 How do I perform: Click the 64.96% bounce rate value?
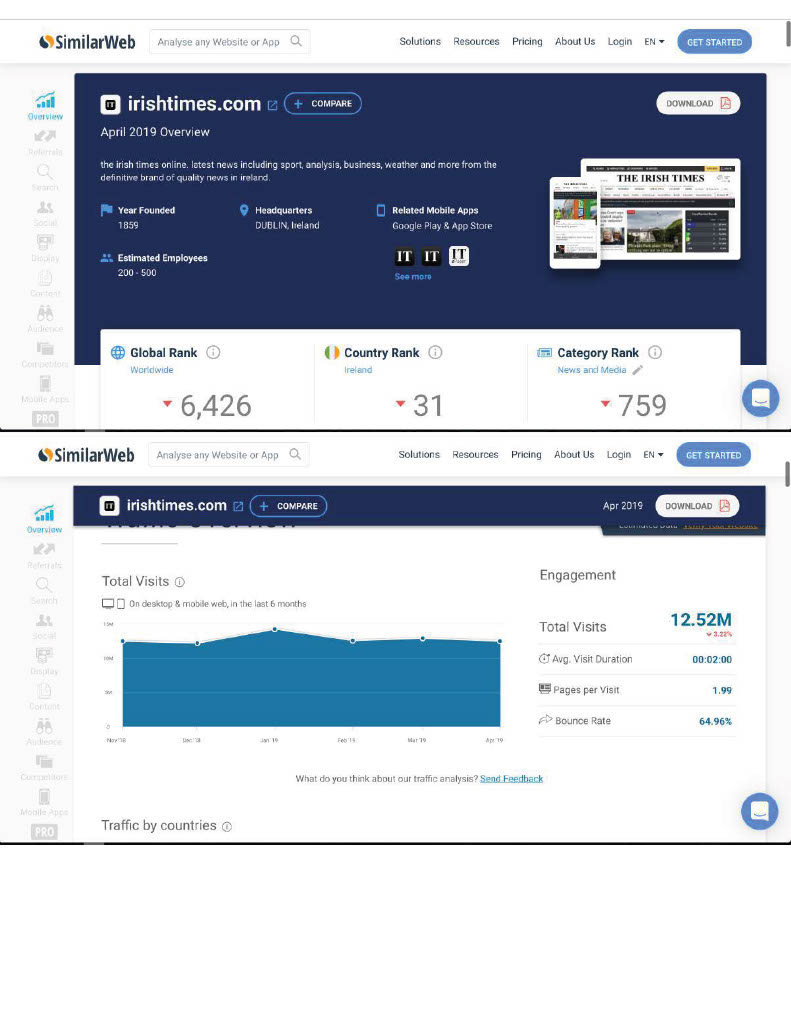715,721
